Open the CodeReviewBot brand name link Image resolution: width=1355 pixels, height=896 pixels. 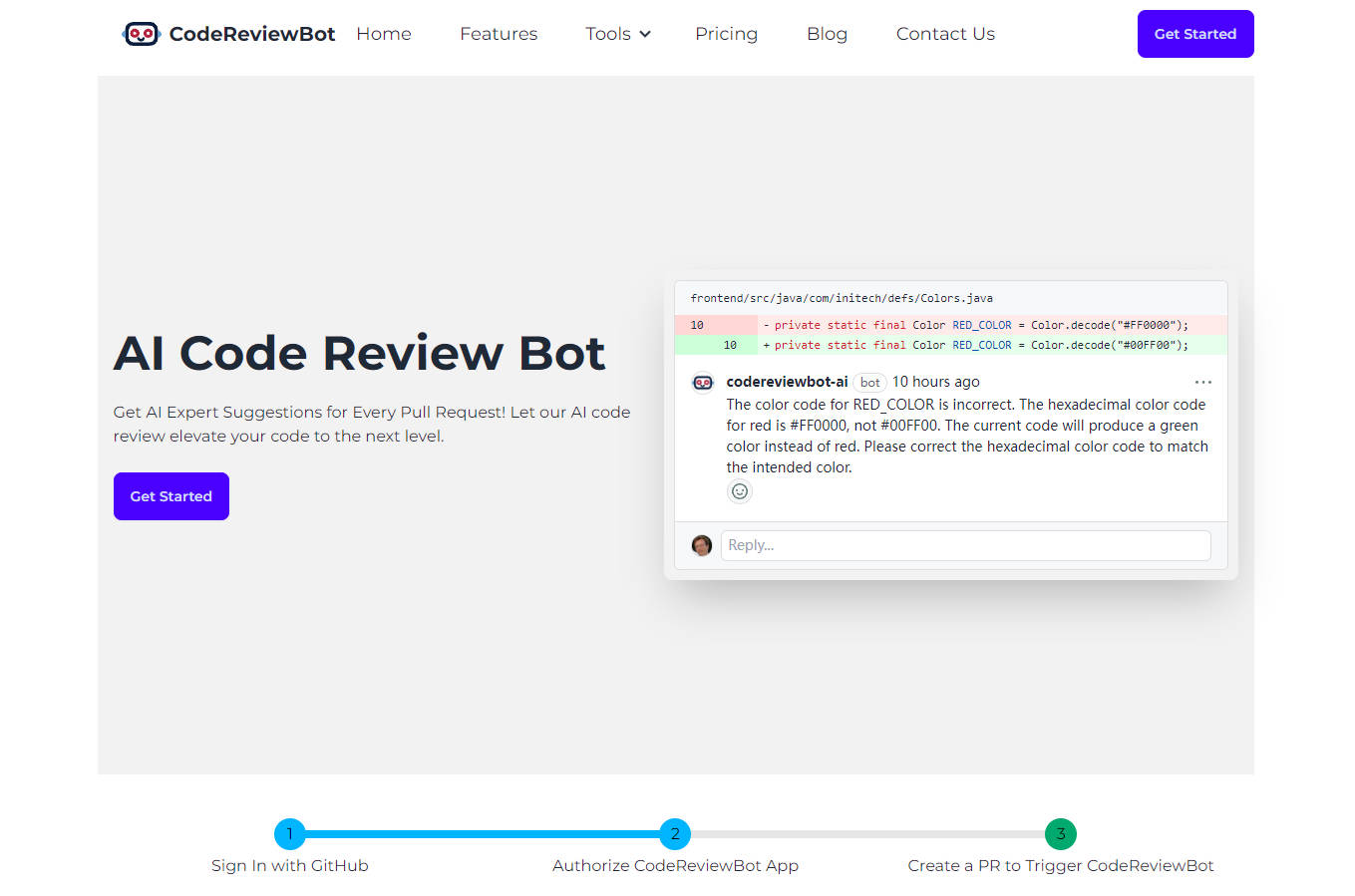[252, 34]
